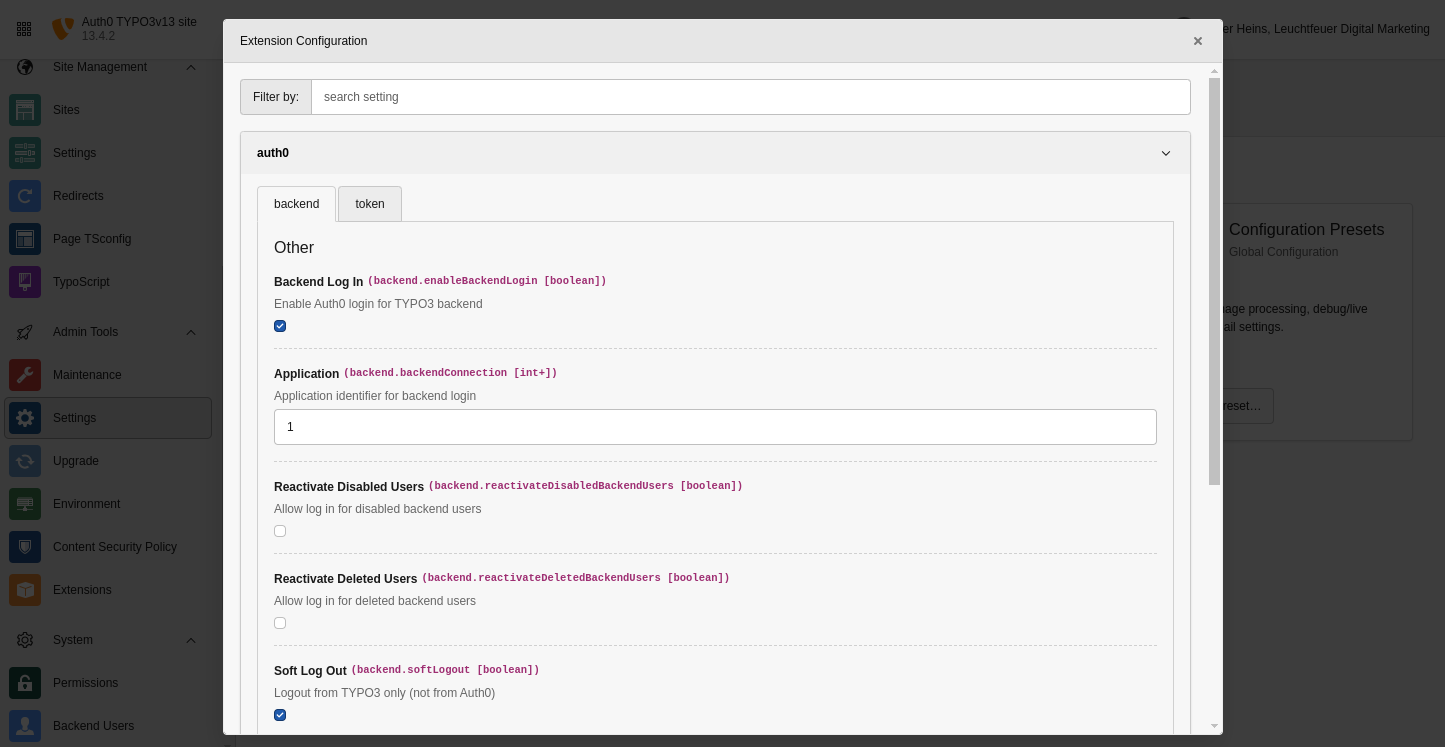Image resolution: width=1445 pixels, height=747 pixels.
Task: Collapse the System menu group
Action: click(191, 640)
